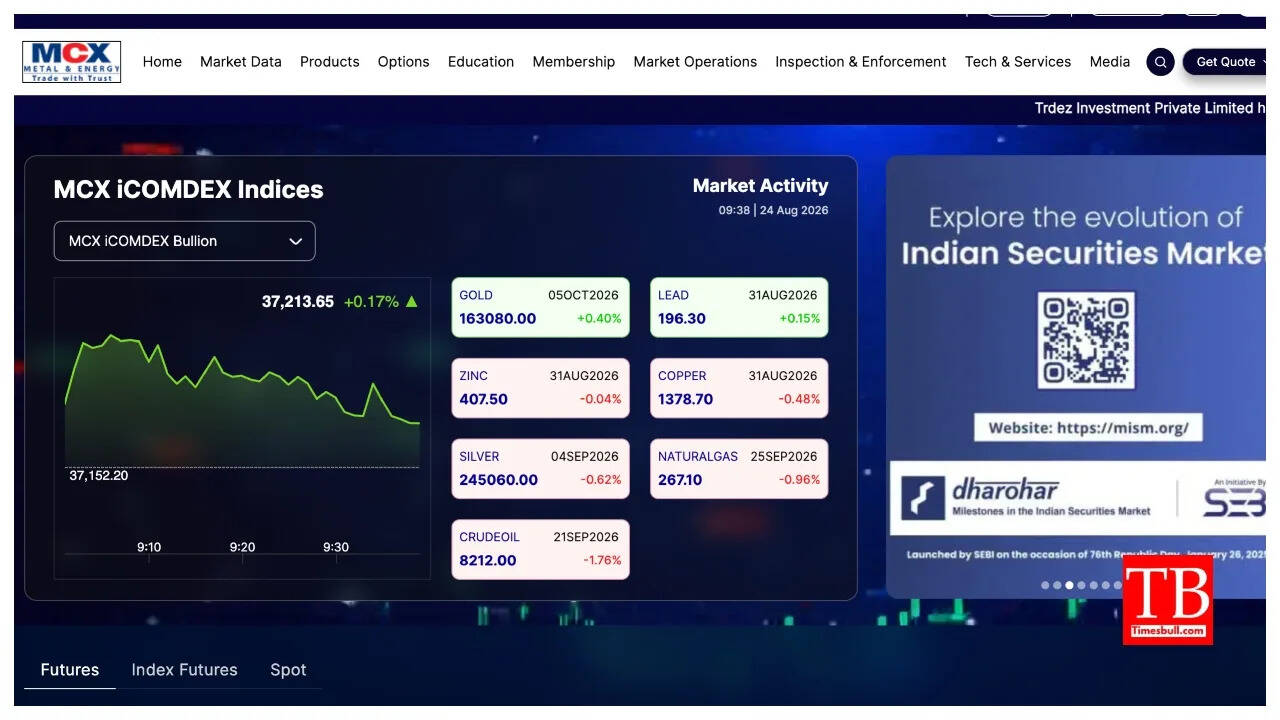Click the crude oil price 8212.00
The image size is (1280, 720).
[488, 560]
